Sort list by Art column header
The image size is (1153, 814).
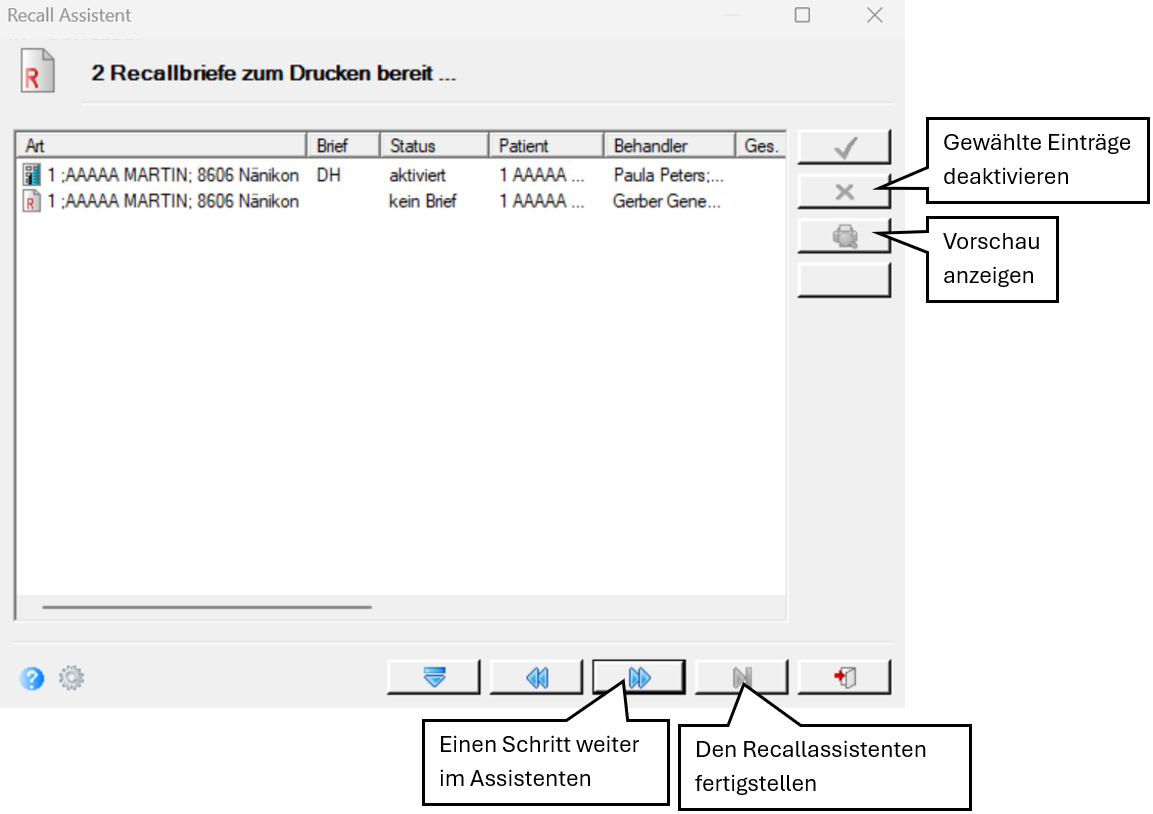[x=161, y=146]
